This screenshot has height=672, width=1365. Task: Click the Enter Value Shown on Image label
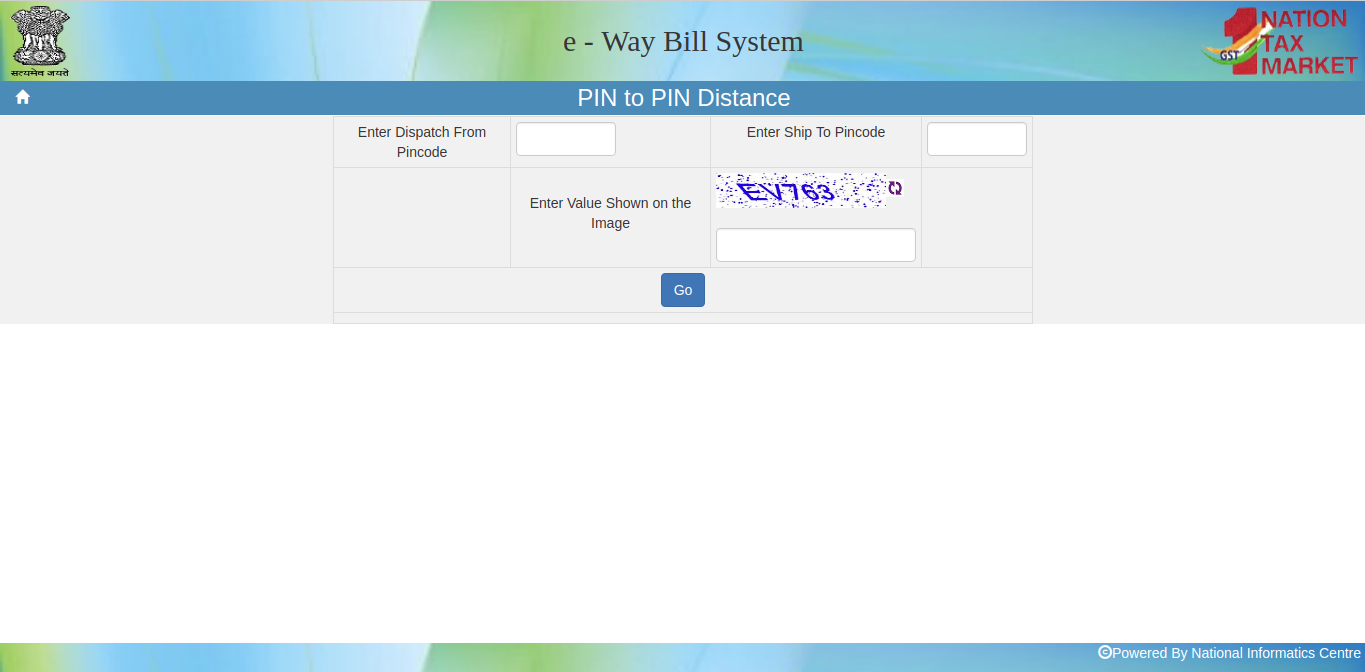(x=610, y=213)
